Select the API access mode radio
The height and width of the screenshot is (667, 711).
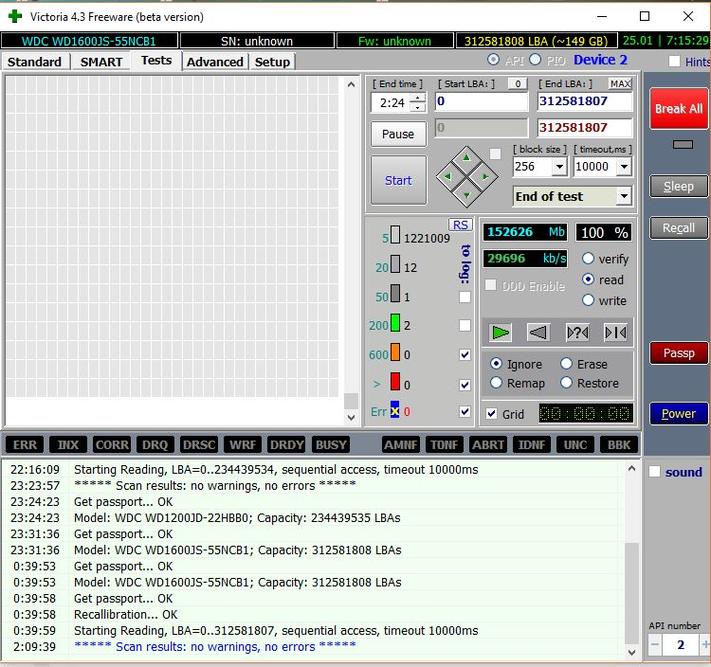[493, 59]
